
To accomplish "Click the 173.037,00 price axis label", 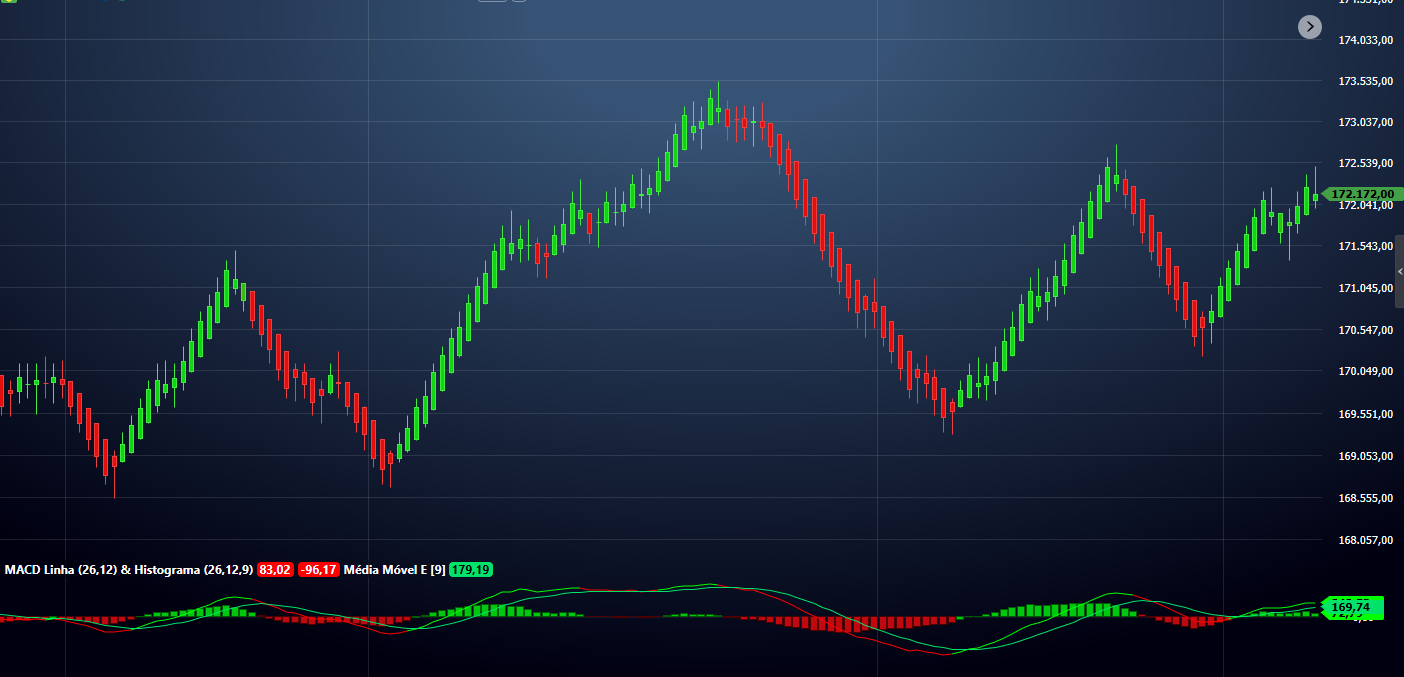I will coord(1366,122).
